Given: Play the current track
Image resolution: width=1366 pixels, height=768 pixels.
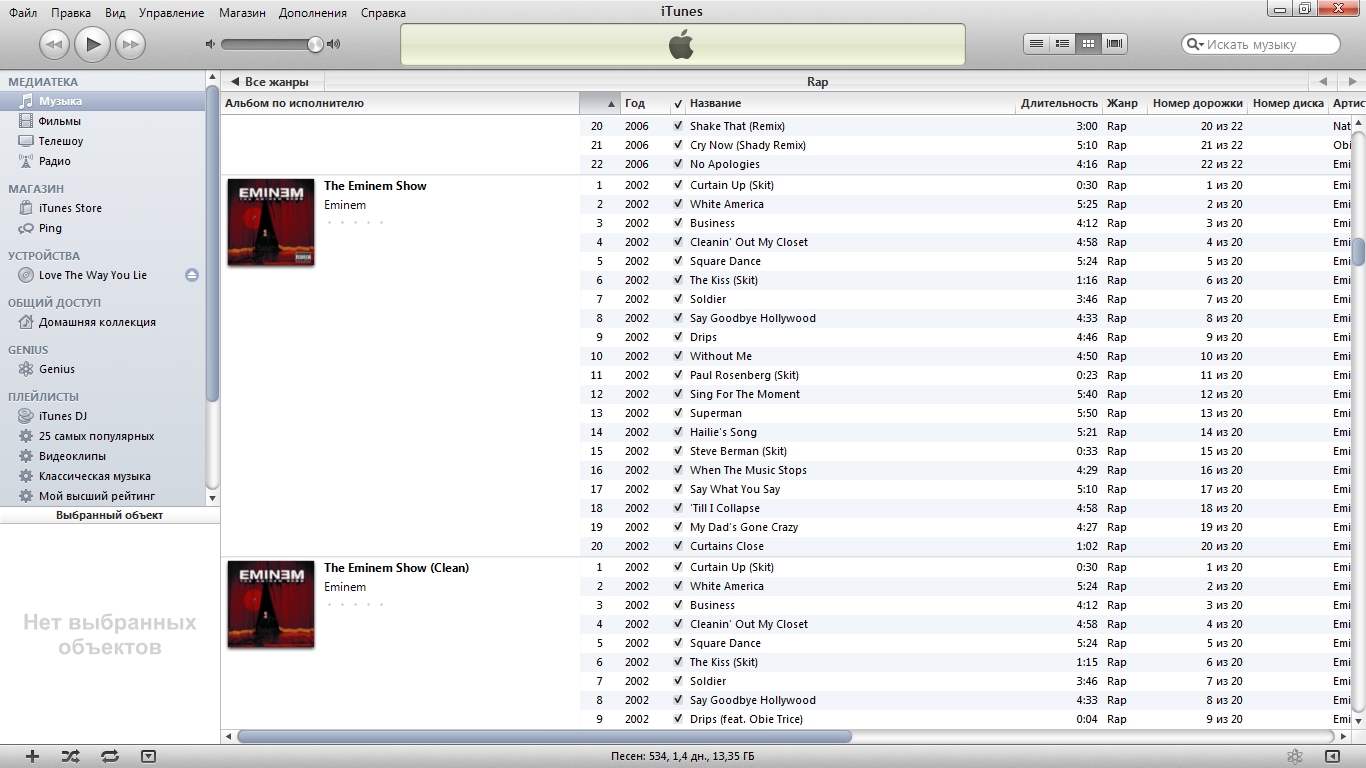Looking at the screenshot, I should [92, 43].
